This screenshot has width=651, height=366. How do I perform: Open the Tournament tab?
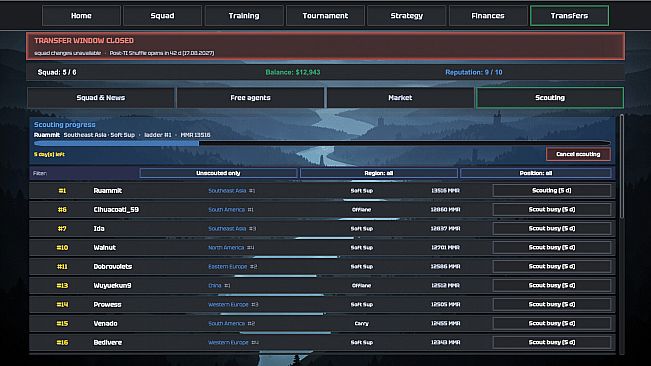tap(325, 16)
